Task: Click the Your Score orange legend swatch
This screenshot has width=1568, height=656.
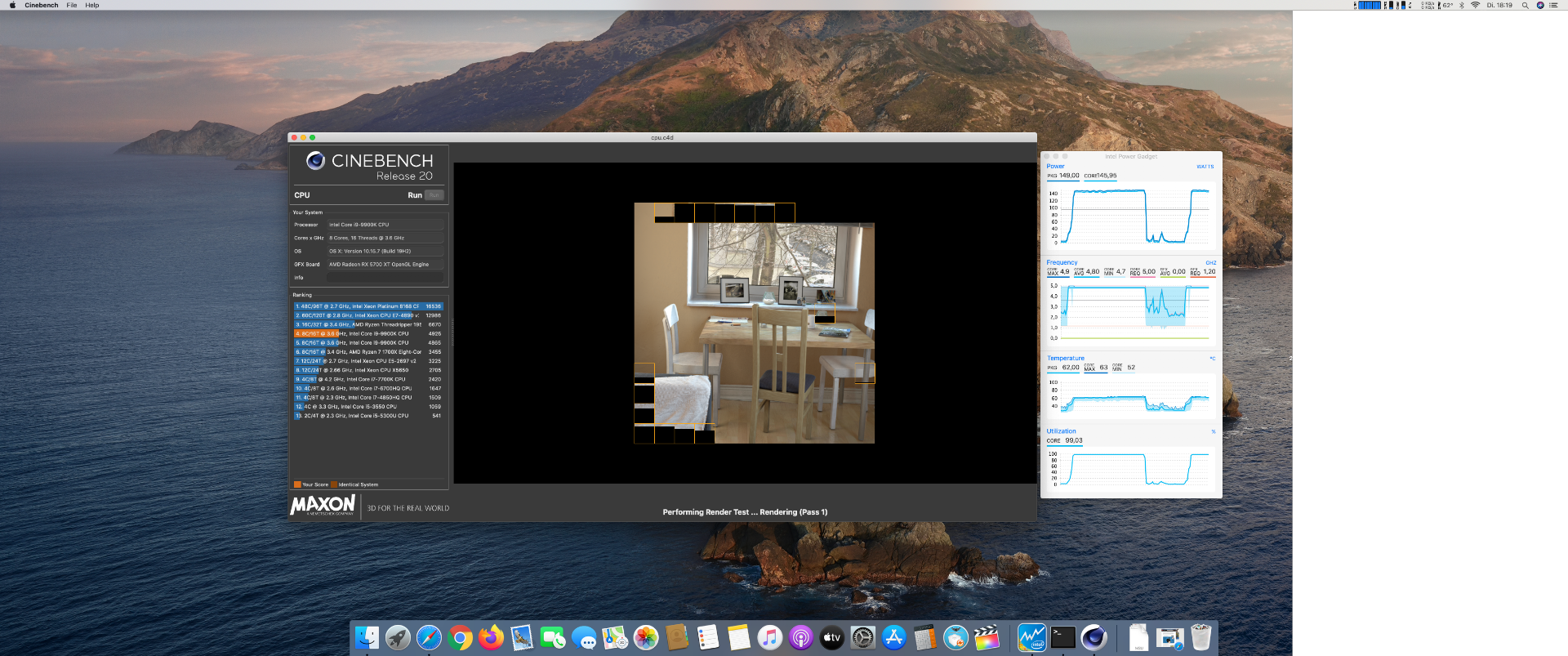Action: coord(297,484)
